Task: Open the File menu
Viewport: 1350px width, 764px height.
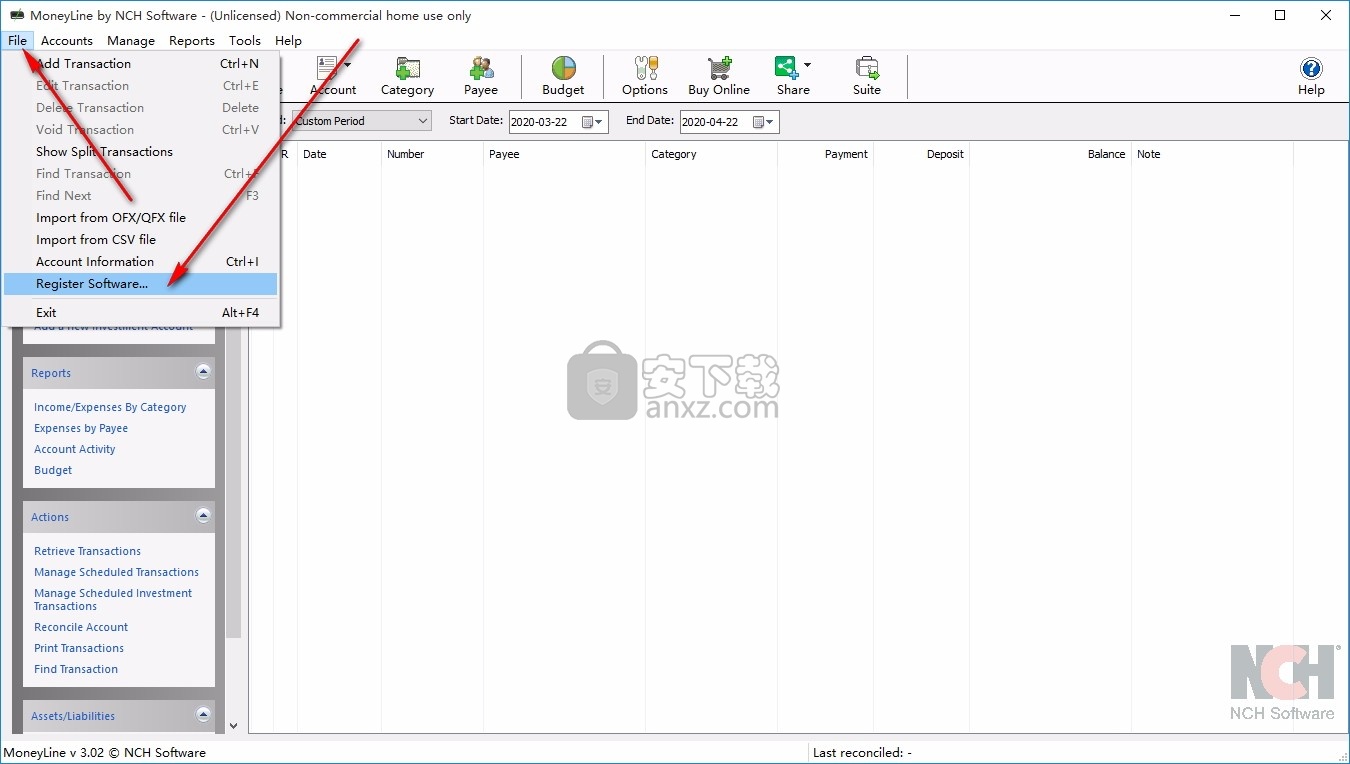Action: (17, 40)
